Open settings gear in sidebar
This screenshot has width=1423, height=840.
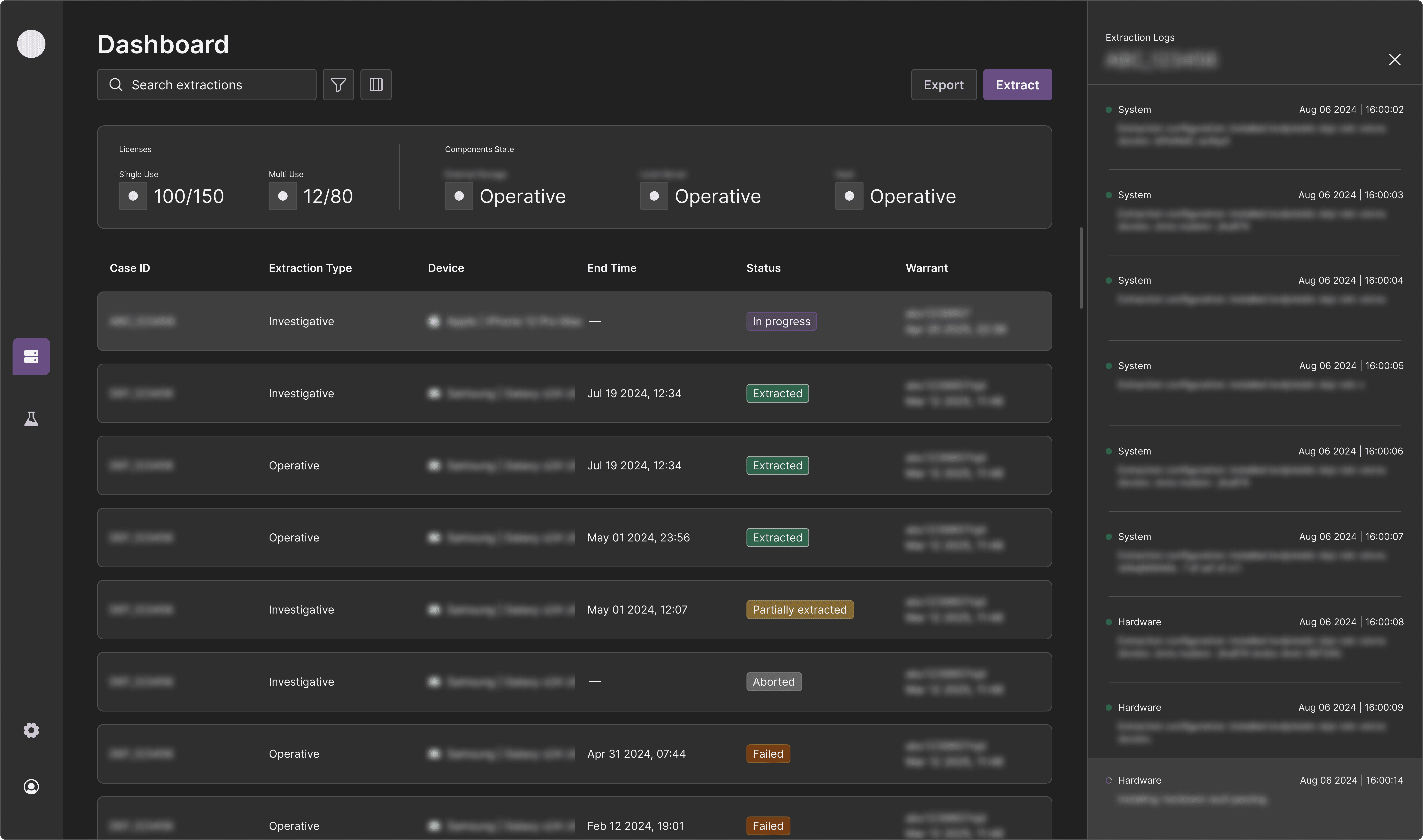coord(31,730)
